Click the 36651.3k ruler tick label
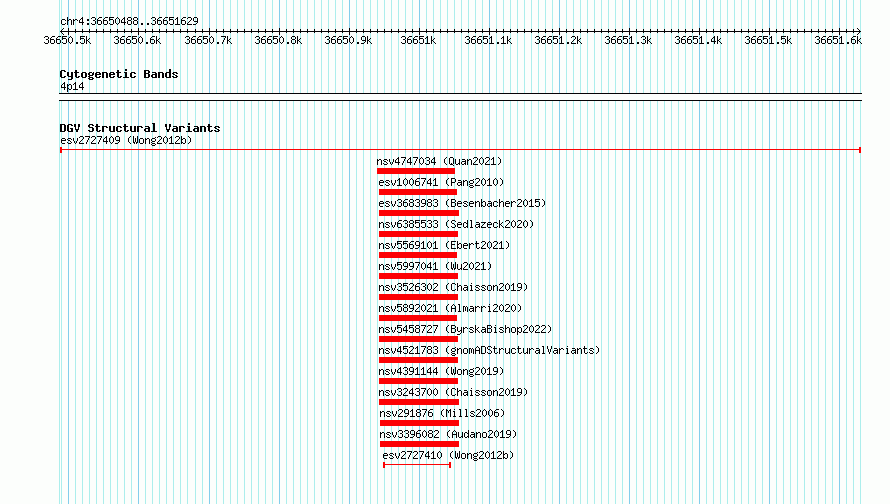The image size is (890, 504). [x=628, y=40]
